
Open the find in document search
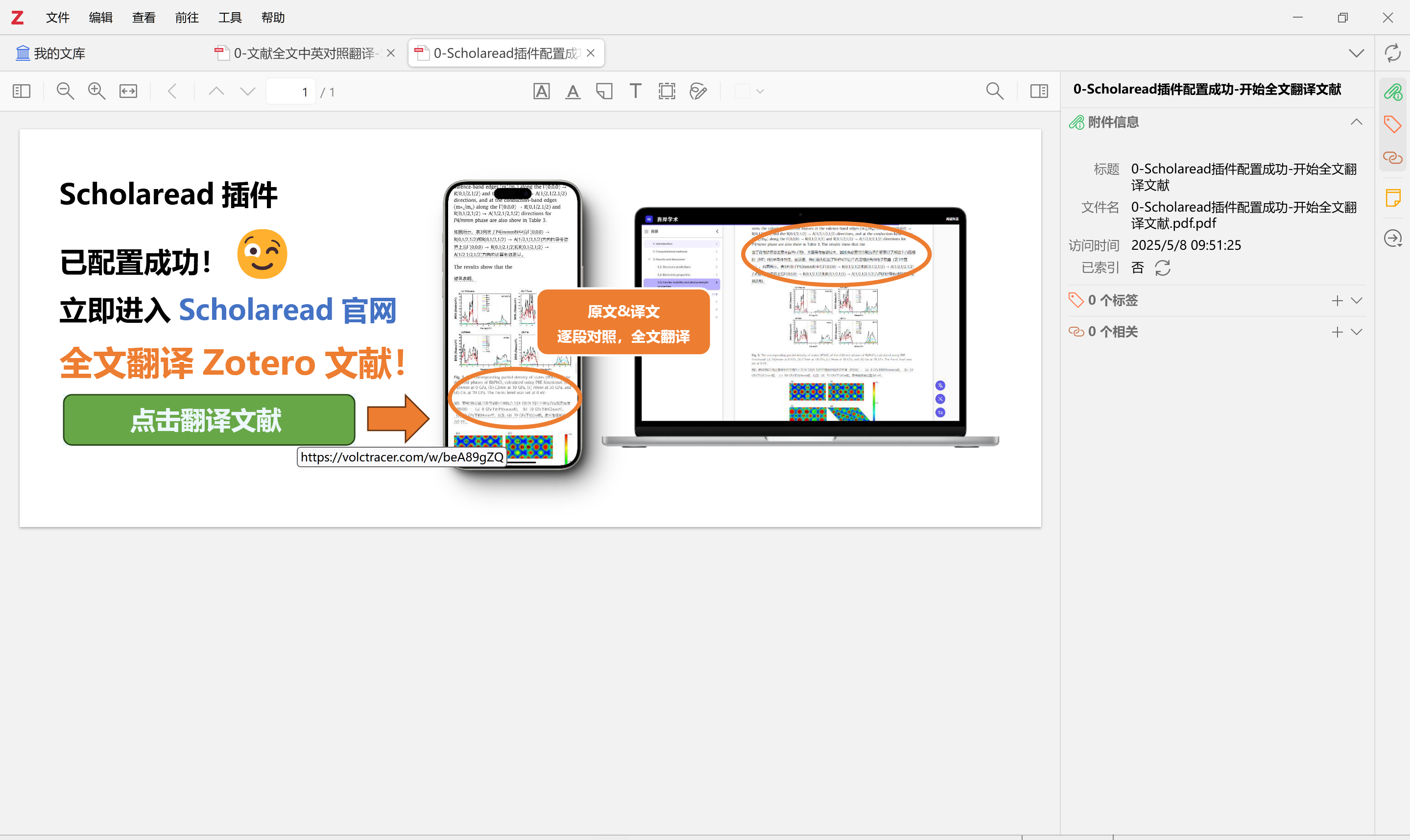coord(995,91)
